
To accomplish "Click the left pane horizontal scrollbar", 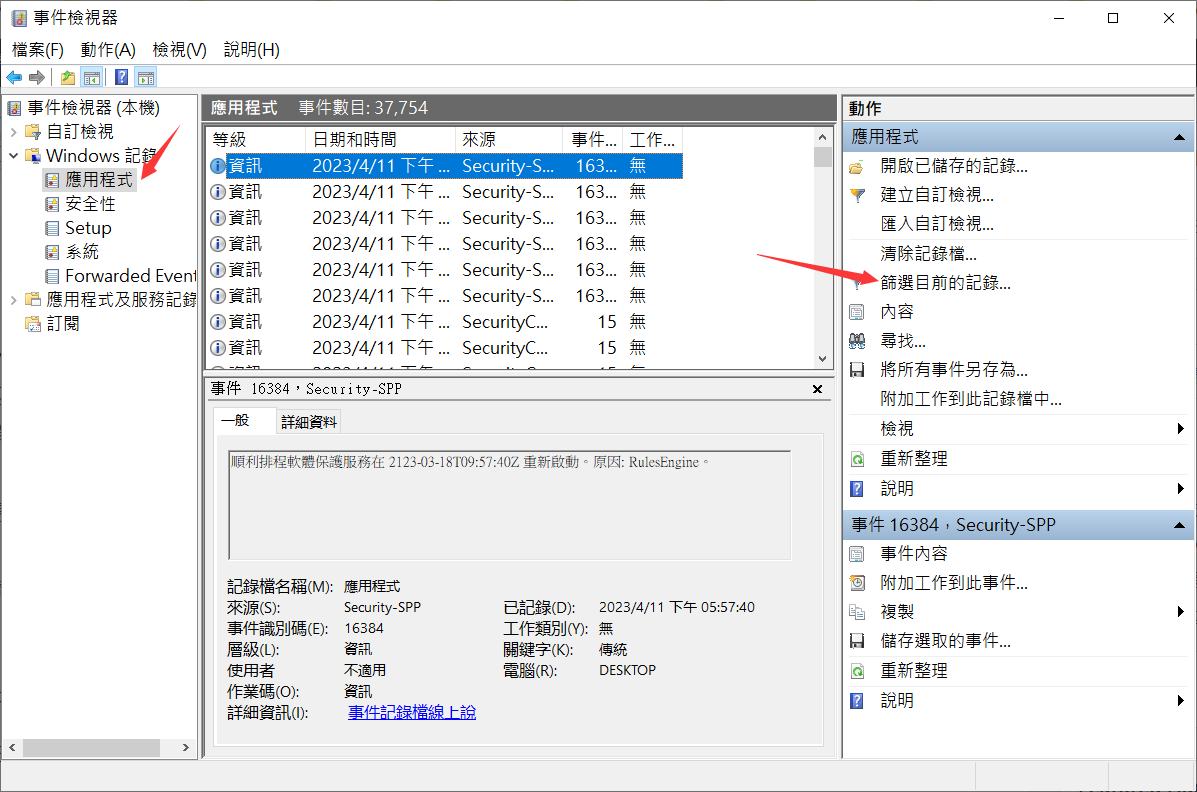I will (92, 748).
